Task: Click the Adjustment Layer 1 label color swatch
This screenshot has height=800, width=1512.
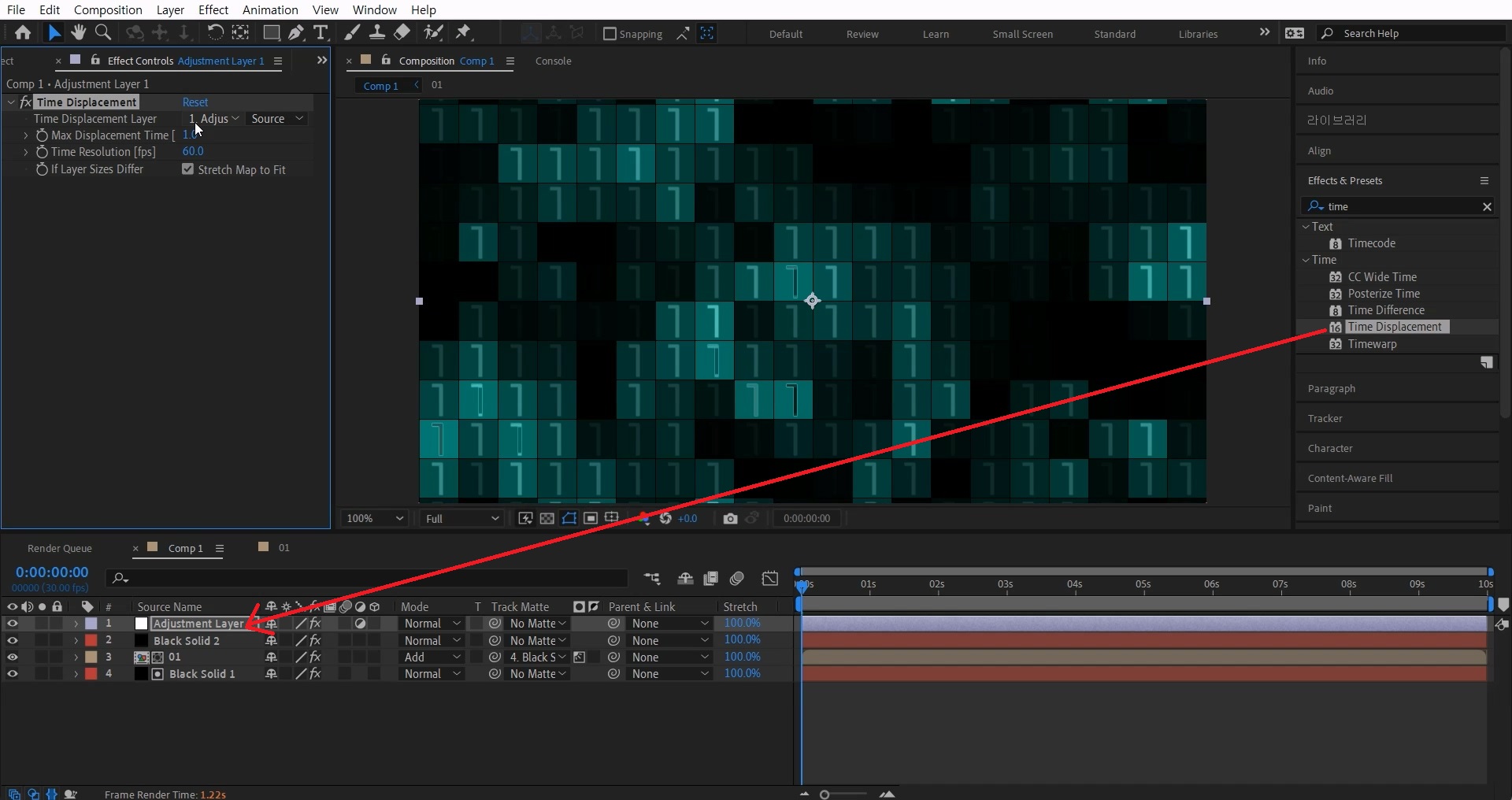Action: click(x=91, y=624)
